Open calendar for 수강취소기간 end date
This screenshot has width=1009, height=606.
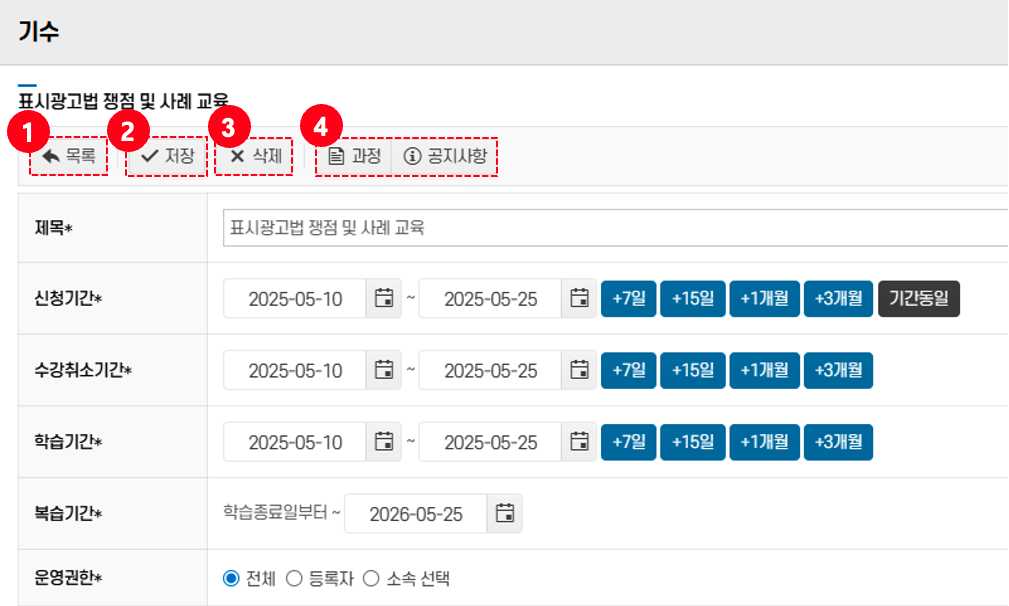579,370
